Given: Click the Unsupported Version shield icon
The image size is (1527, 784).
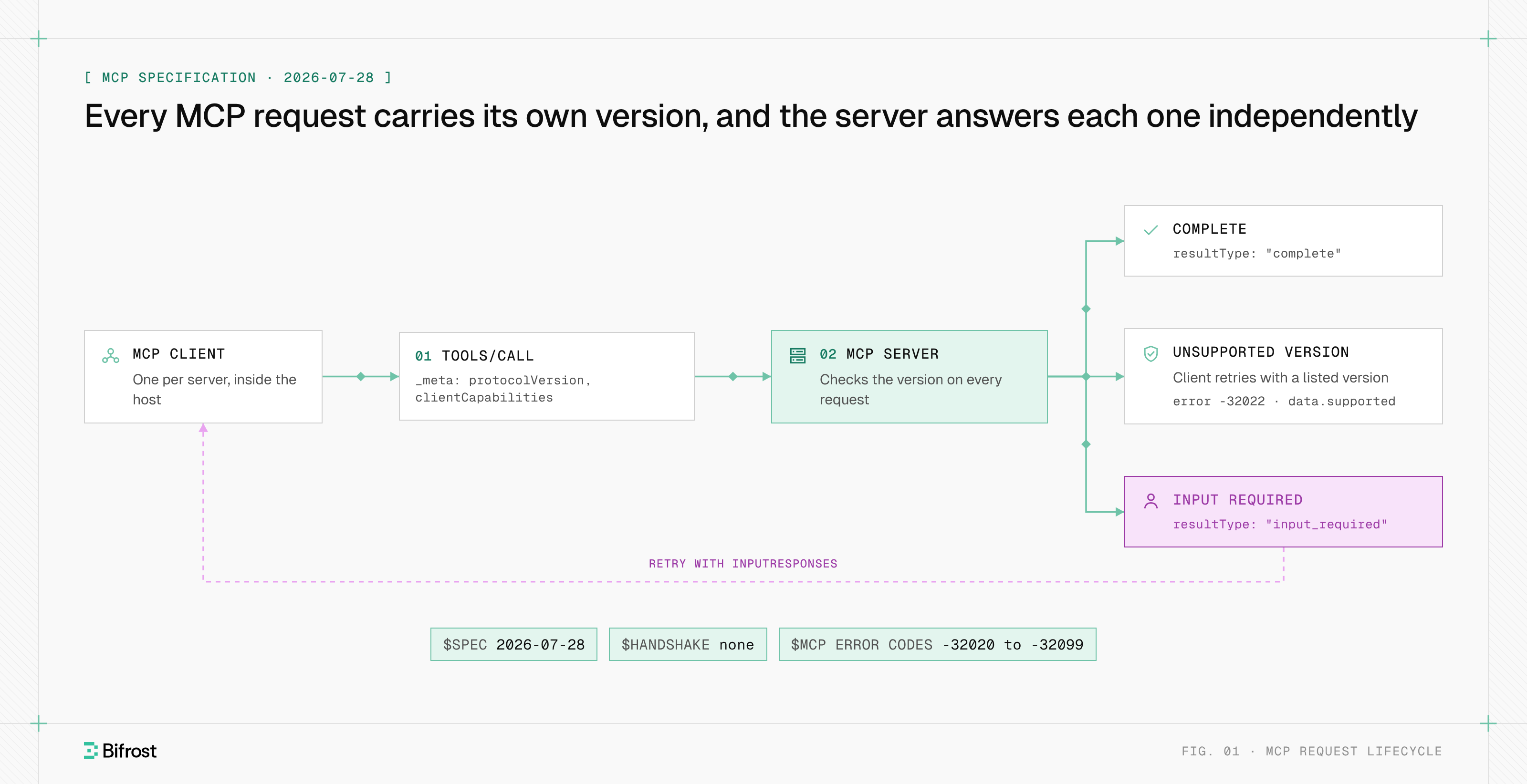Looking at the screenshot, I should click(x=1150, y=354).
